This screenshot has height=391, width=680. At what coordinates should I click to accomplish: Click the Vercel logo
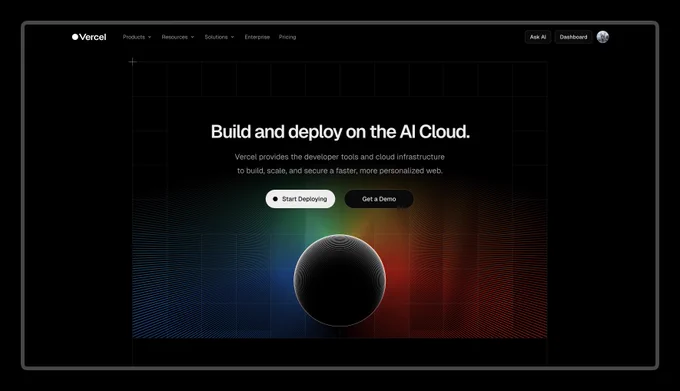89,37
